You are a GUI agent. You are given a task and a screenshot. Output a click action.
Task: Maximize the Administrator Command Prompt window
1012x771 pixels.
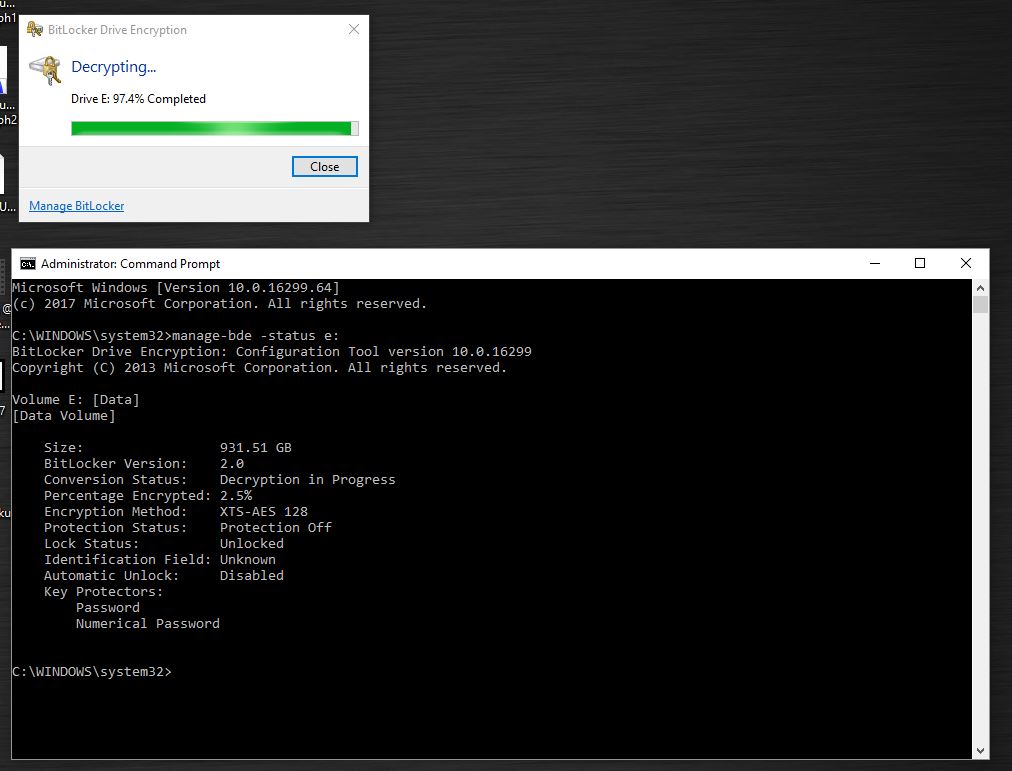coord(920,263)
